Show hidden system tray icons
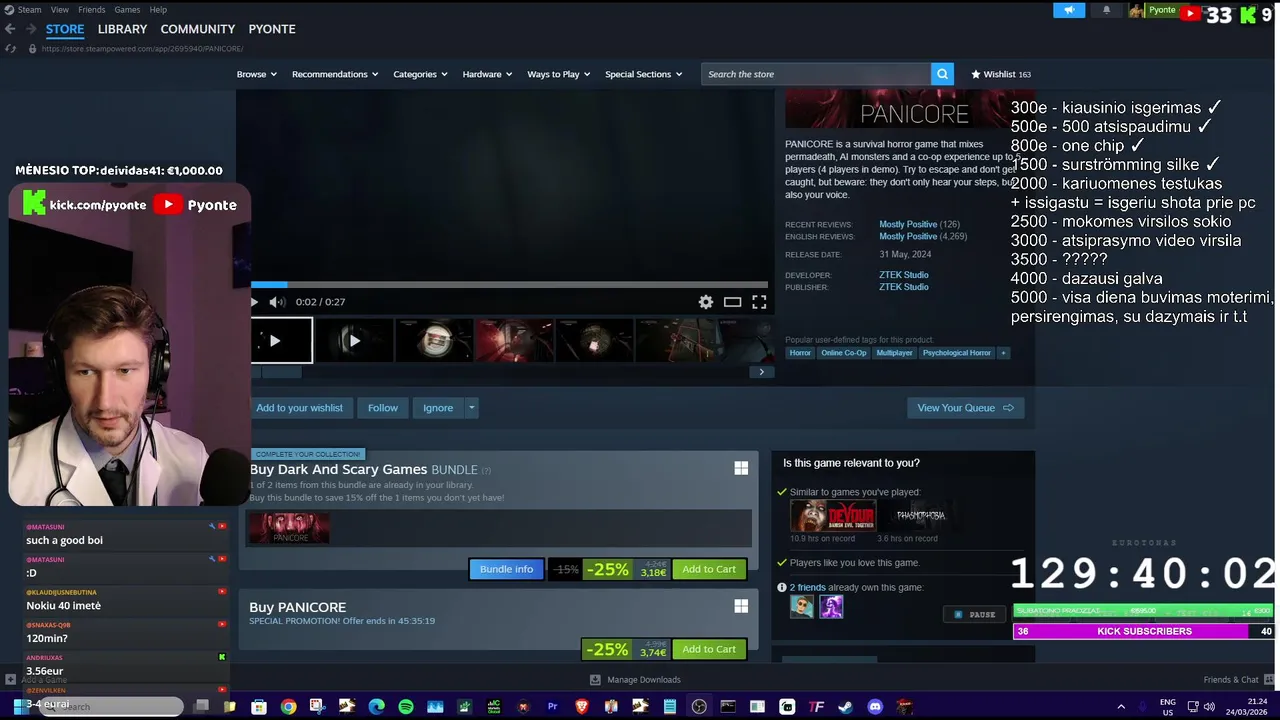The height and width of the screenshot is (720, 1280). click(x=1121, y=707)
